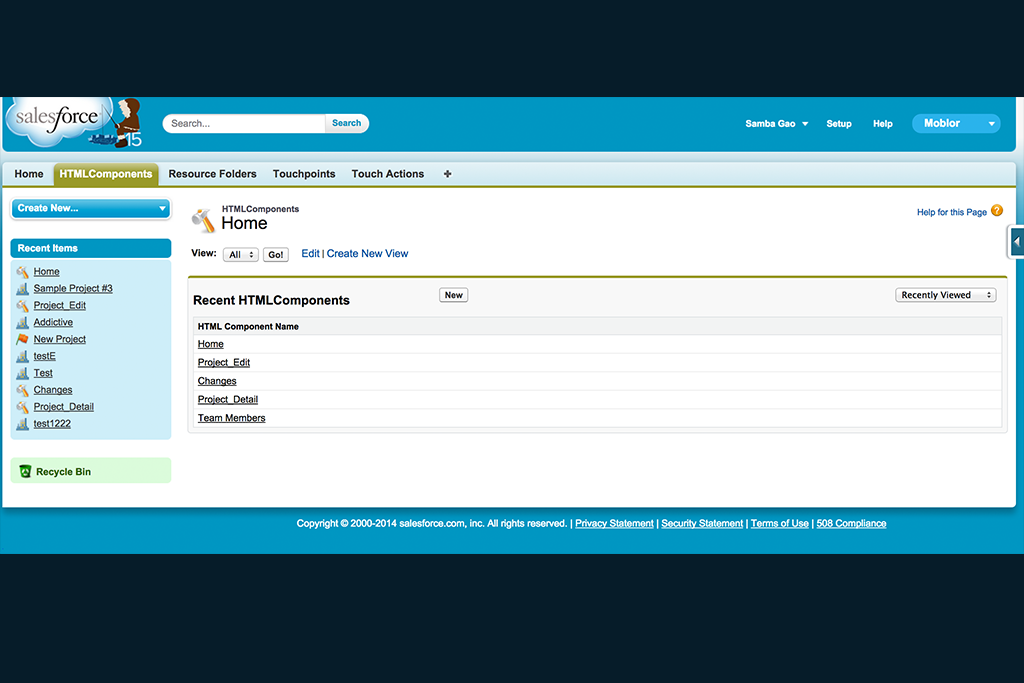Click the orange flag icon next to New Project
Screen dimensions: 1024x683
(x=22, y=339)
